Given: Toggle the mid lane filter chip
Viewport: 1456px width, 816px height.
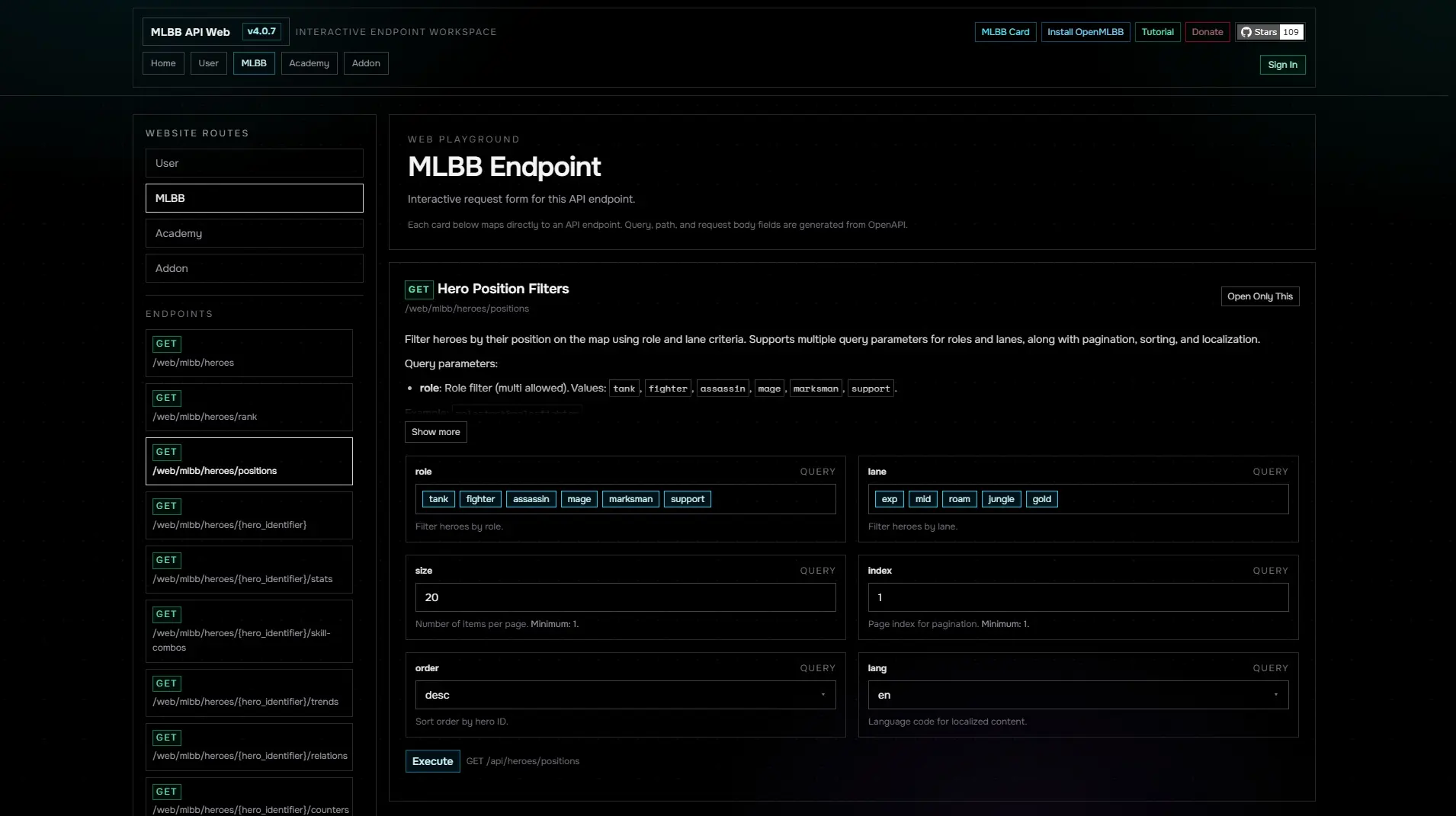Looking at the screenshot, I should 923,499.
